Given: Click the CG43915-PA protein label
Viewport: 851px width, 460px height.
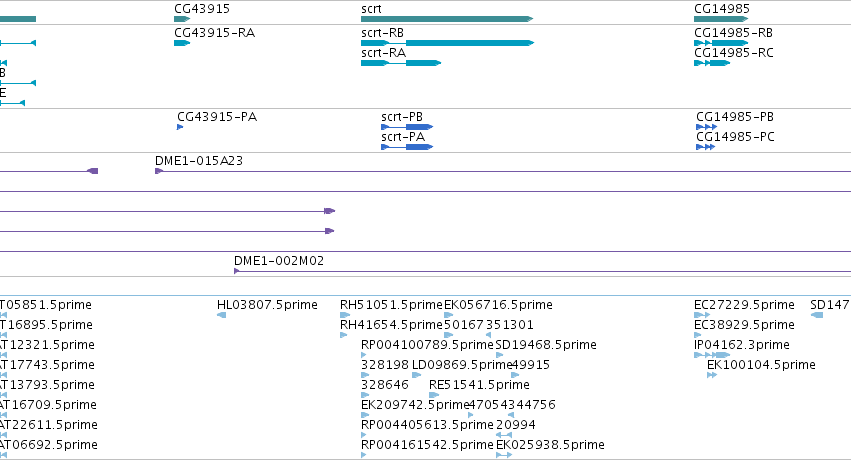Looking at the screenshot, I should point(217,117).
